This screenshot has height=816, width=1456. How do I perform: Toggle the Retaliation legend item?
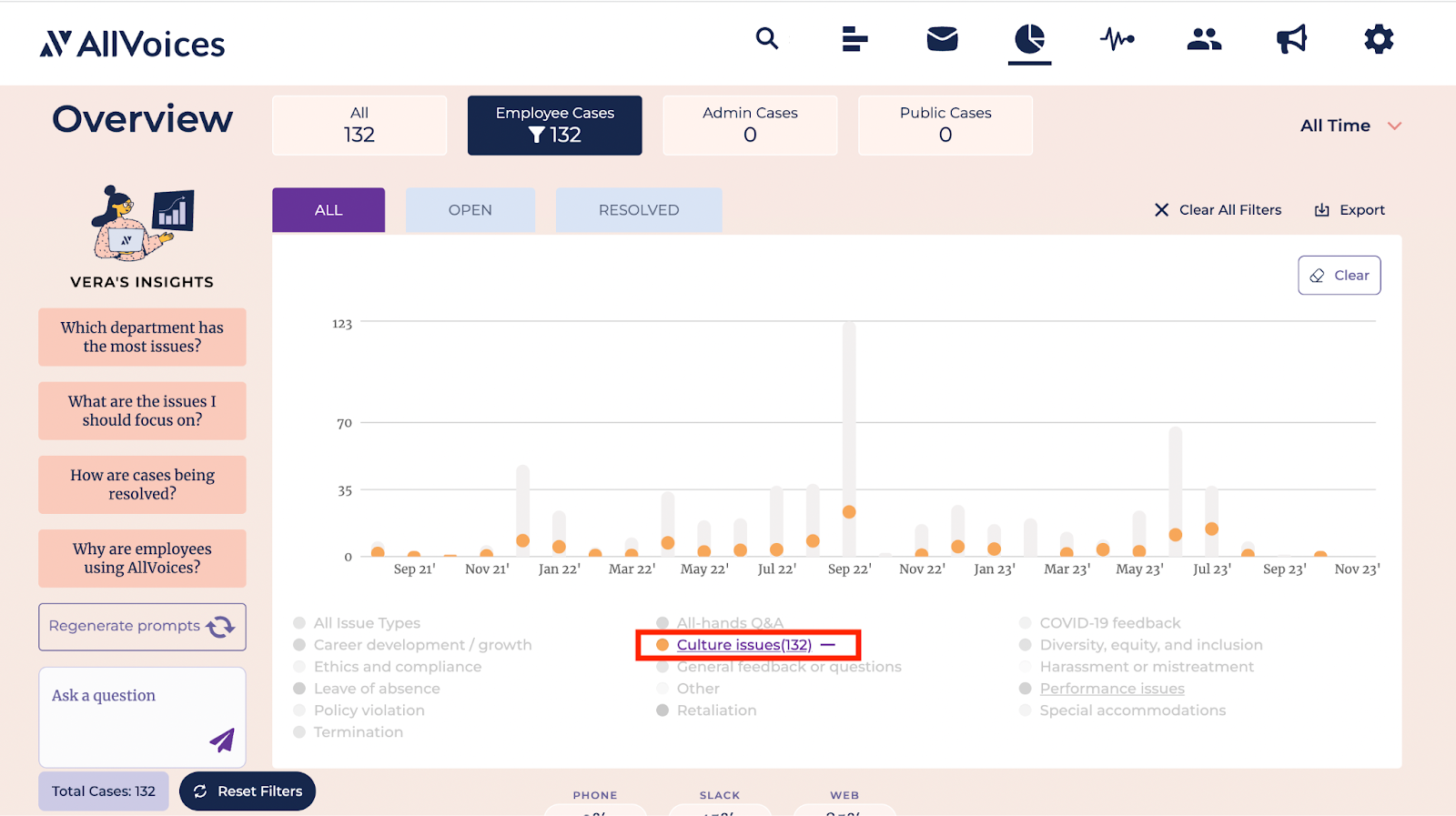click(x=716, y=710)
